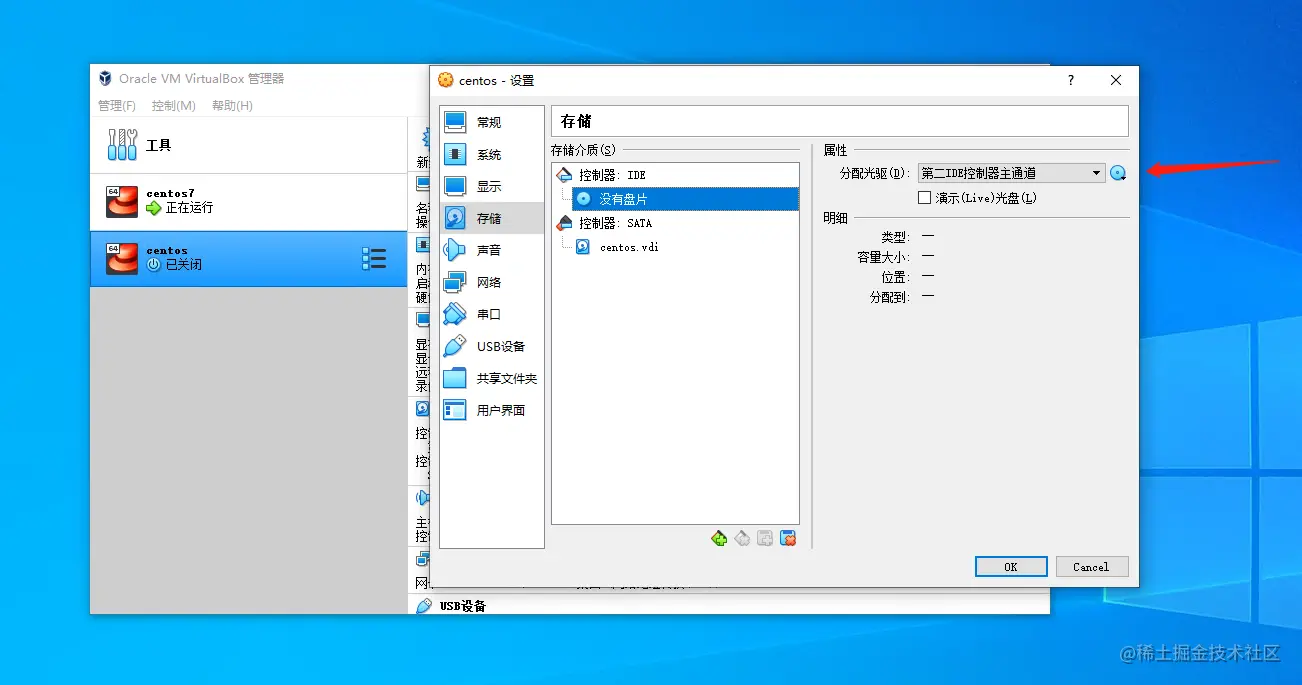Open the 帮助(H) menu in the manager window
The height and width of the screenshot is (685, 1302).
pyautogui.click(x=232, y=105)
